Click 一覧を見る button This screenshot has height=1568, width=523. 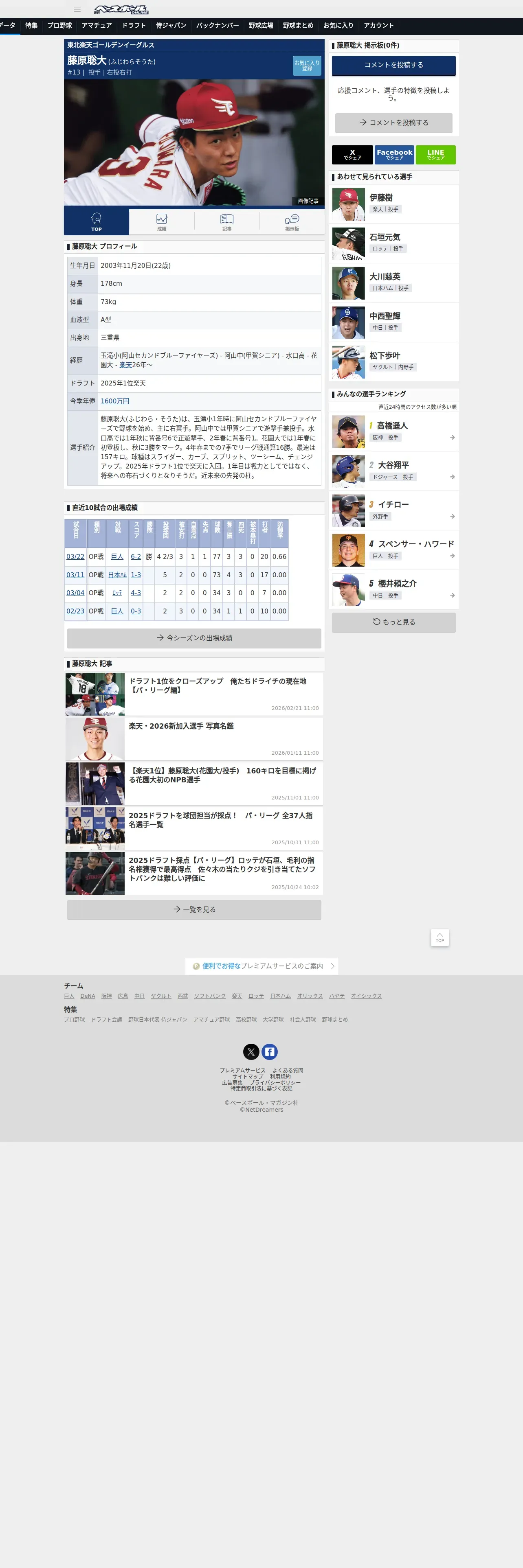(x=194, y=909)
